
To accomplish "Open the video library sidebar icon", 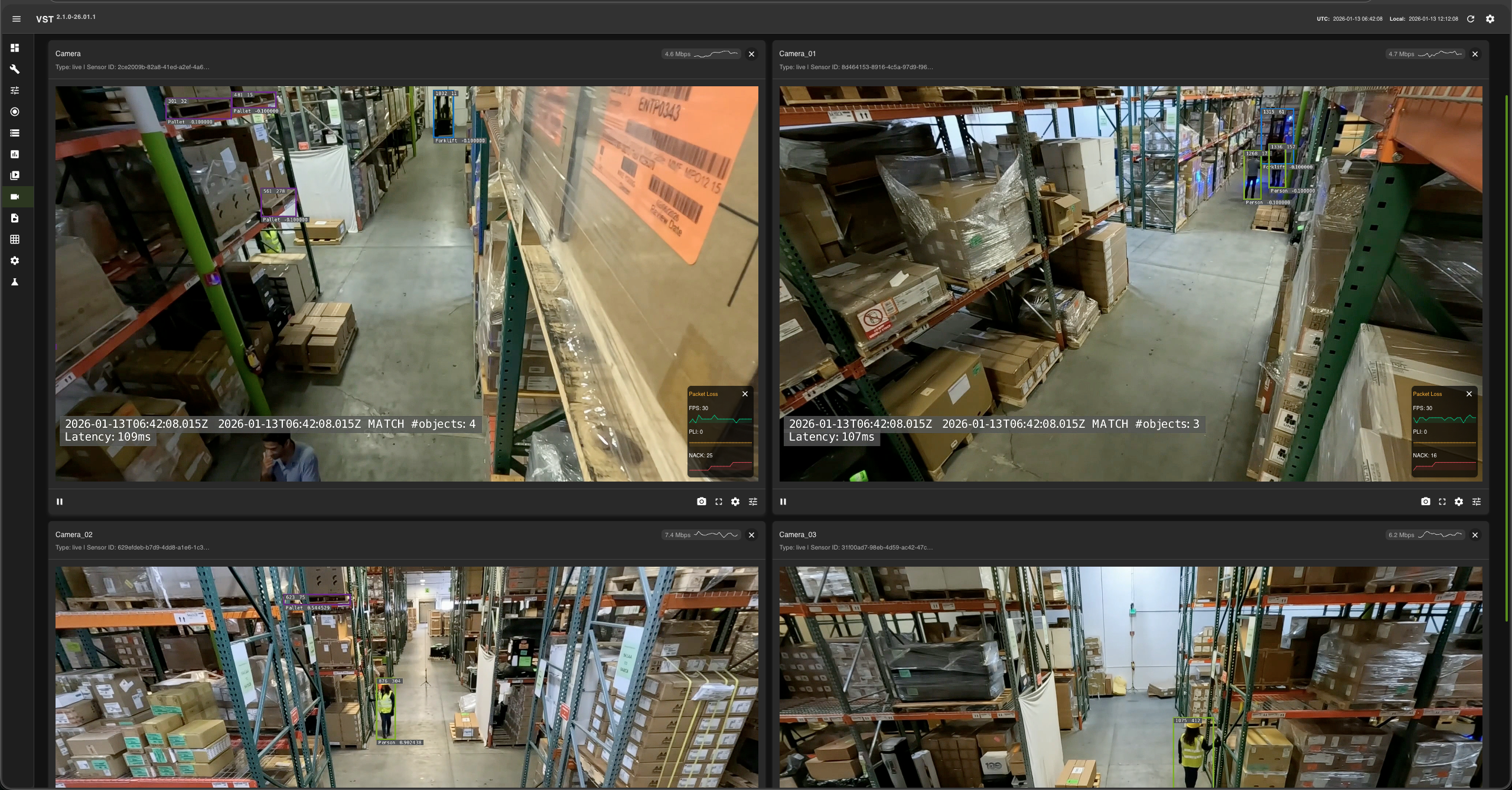I will pos(15,175).
